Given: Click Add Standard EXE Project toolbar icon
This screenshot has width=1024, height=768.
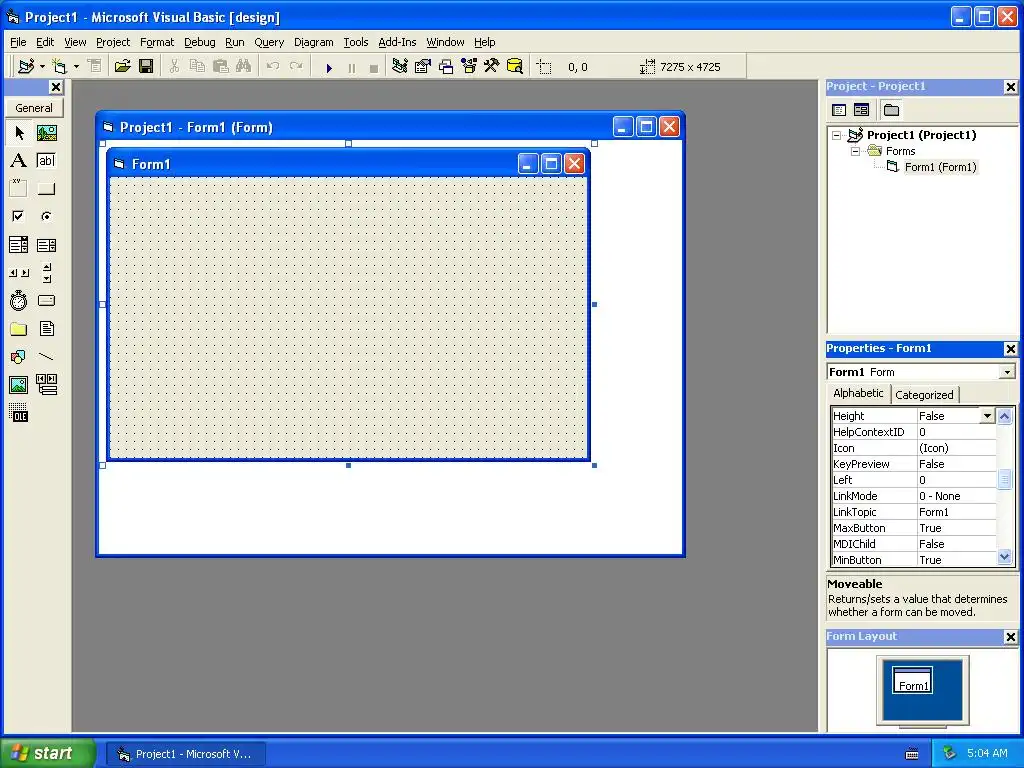Looking at the screenshot, I should point(27,67).
